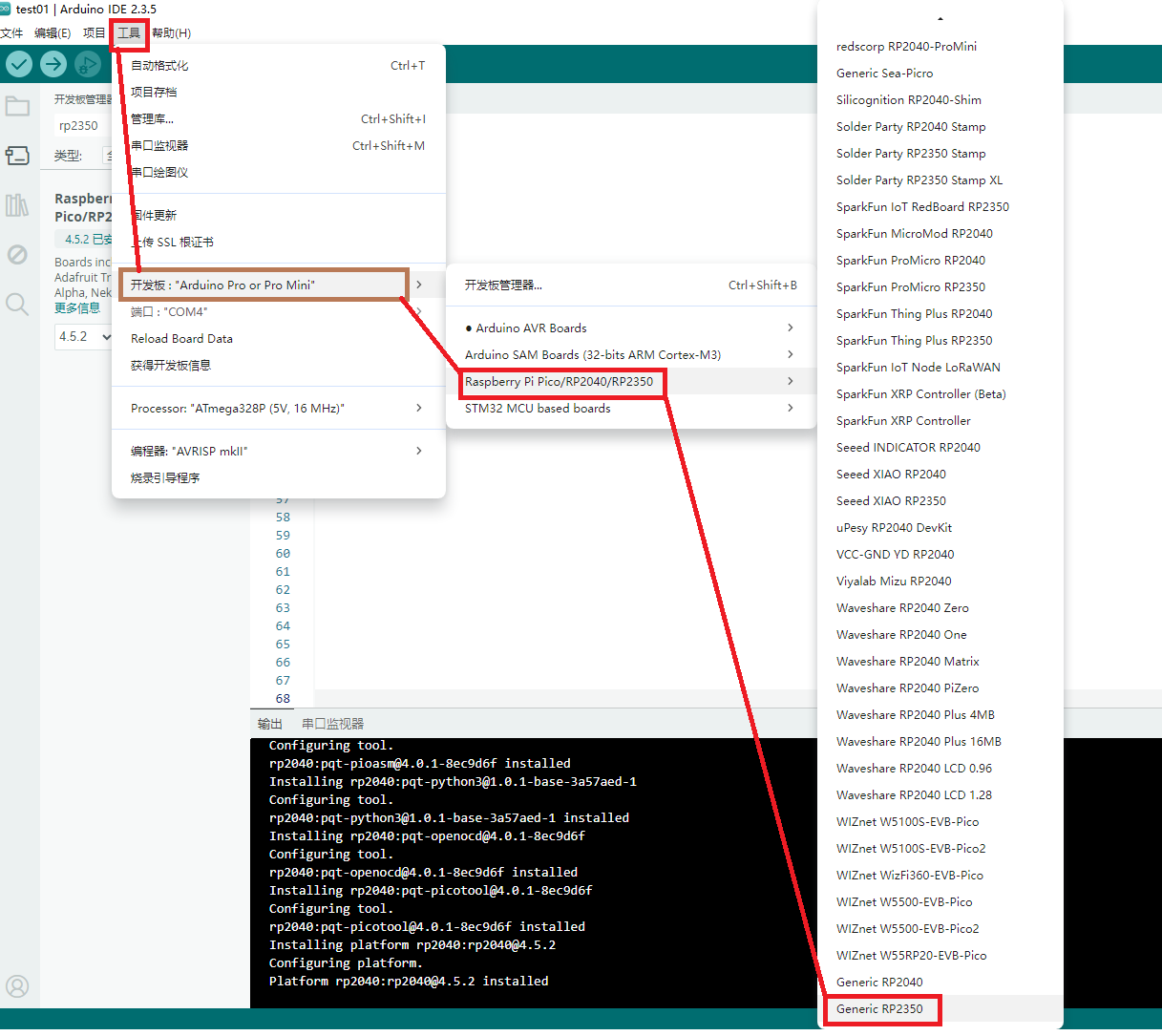Open 开发板管理器... in the submenu
1162x1036 pixels.
pos(631,285)
